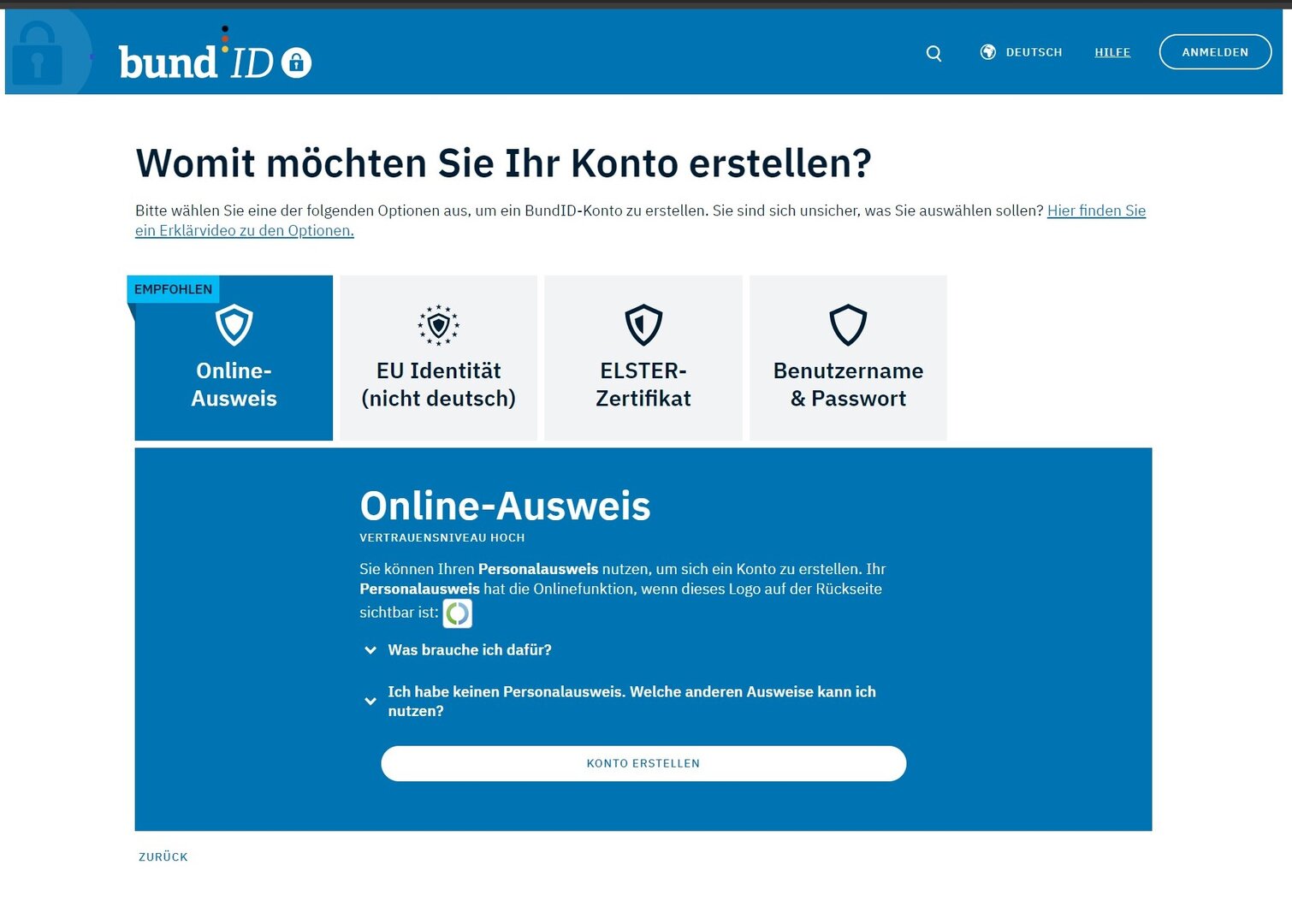The image size is (1292, 924).
Task: Click the BundID logo
Action: [196, 62]
